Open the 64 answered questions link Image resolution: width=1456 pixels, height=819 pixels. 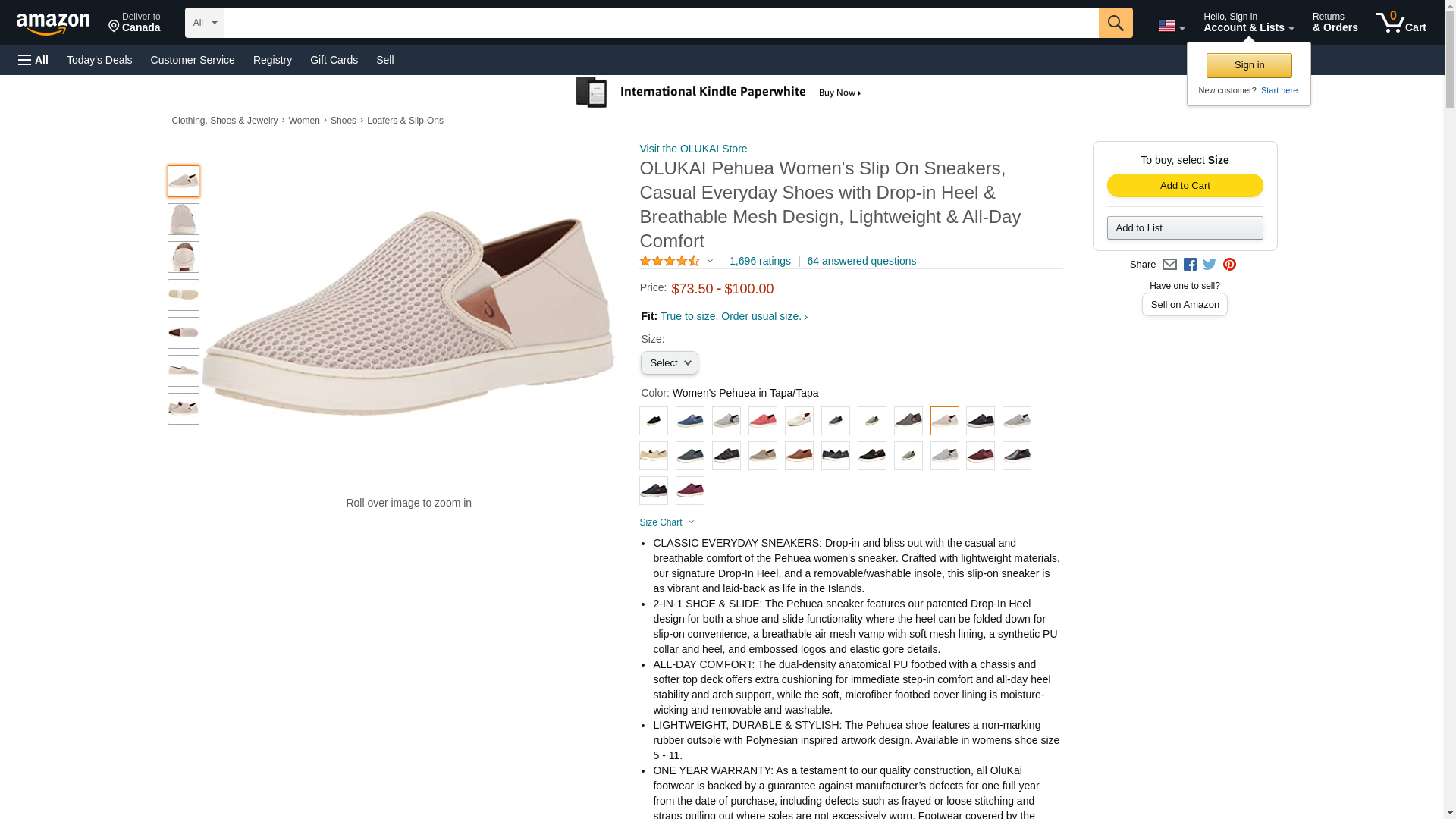(x=861, y=261)
